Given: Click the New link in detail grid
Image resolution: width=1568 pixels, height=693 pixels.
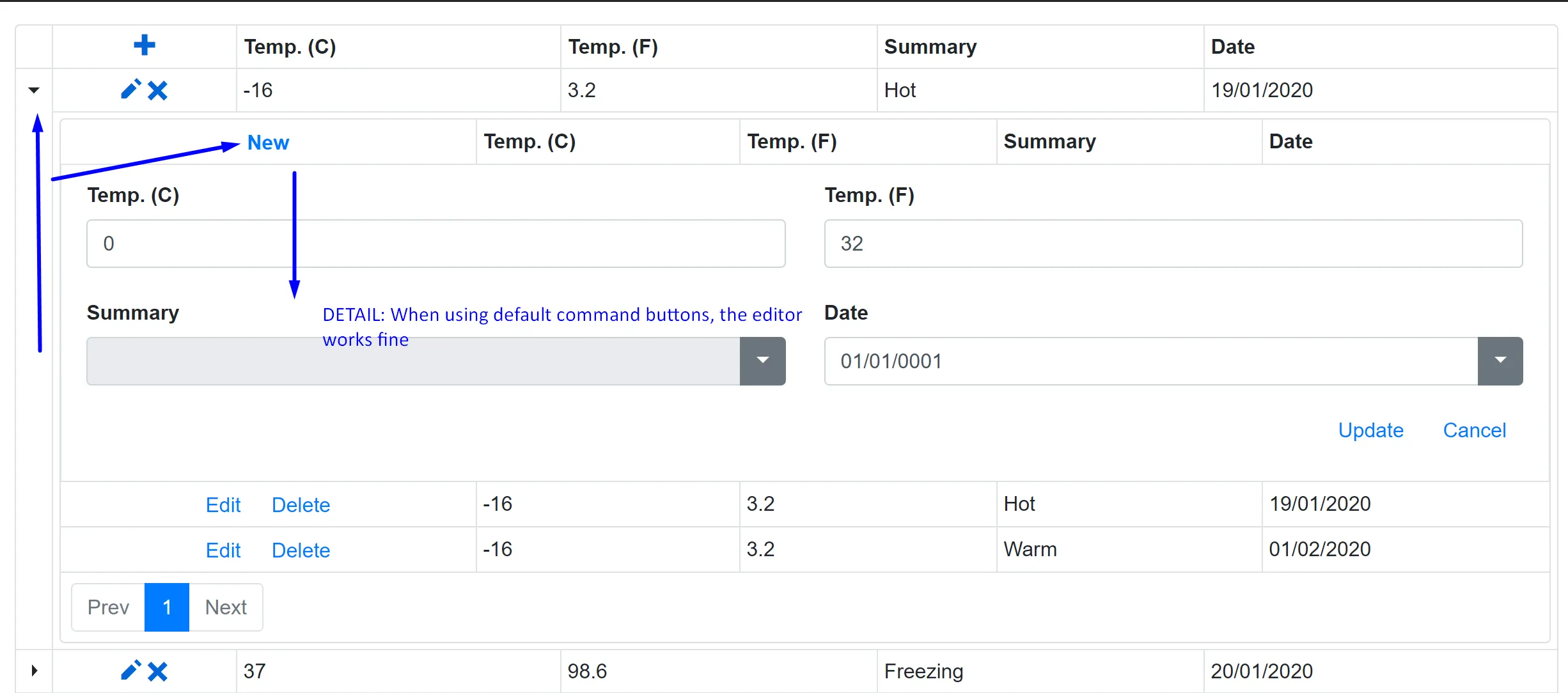Looking at the screenshot, I should pyautogui.click(x=268, y=143).
